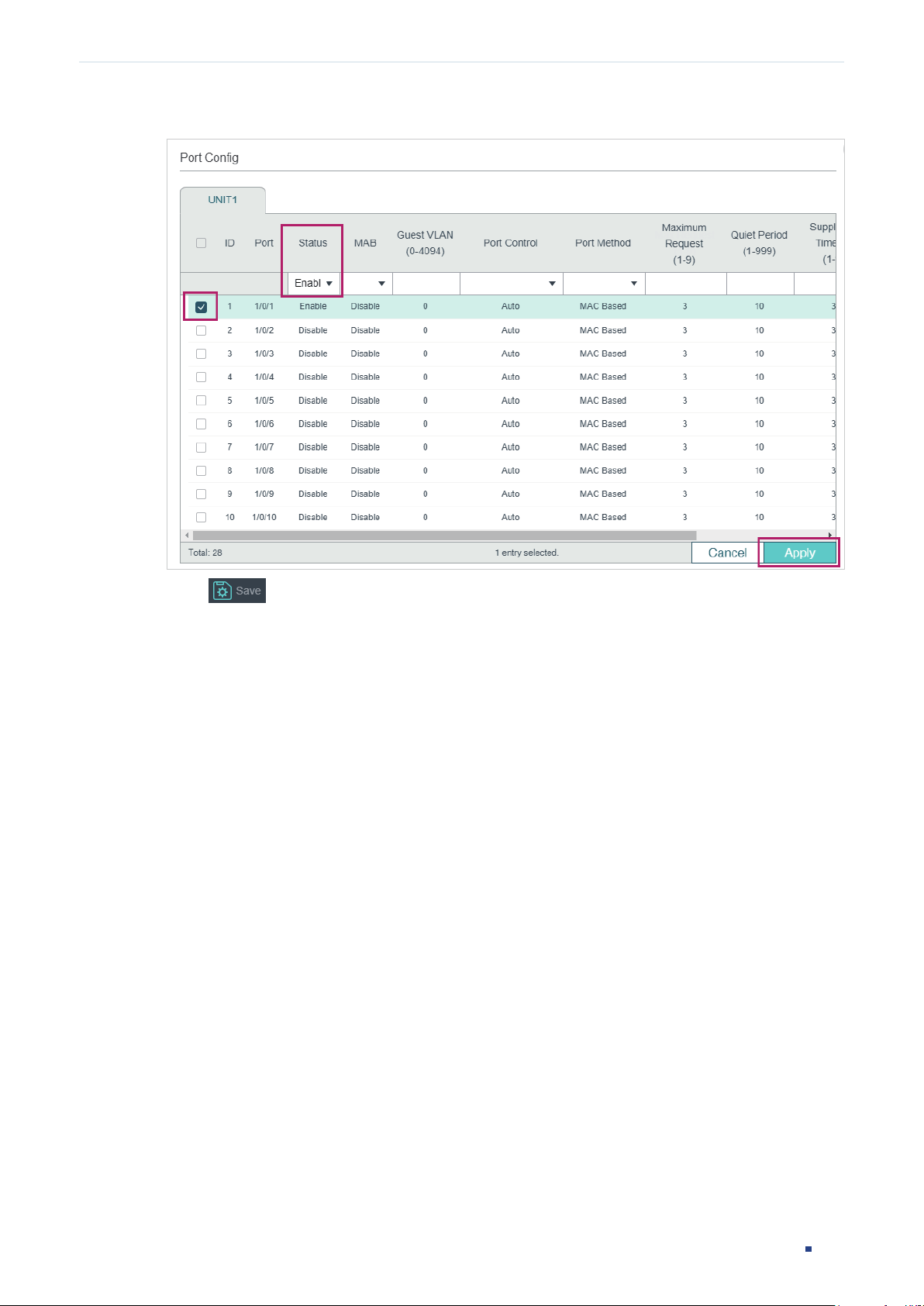Open the Status dropdown showing Enabl

(x=314, y=284)
